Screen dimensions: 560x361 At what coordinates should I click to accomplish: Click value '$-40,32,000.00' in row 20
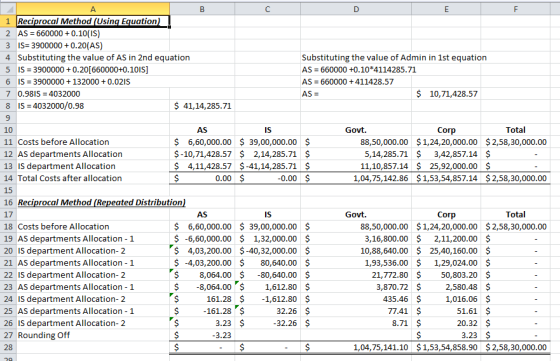tap(268, 251)
